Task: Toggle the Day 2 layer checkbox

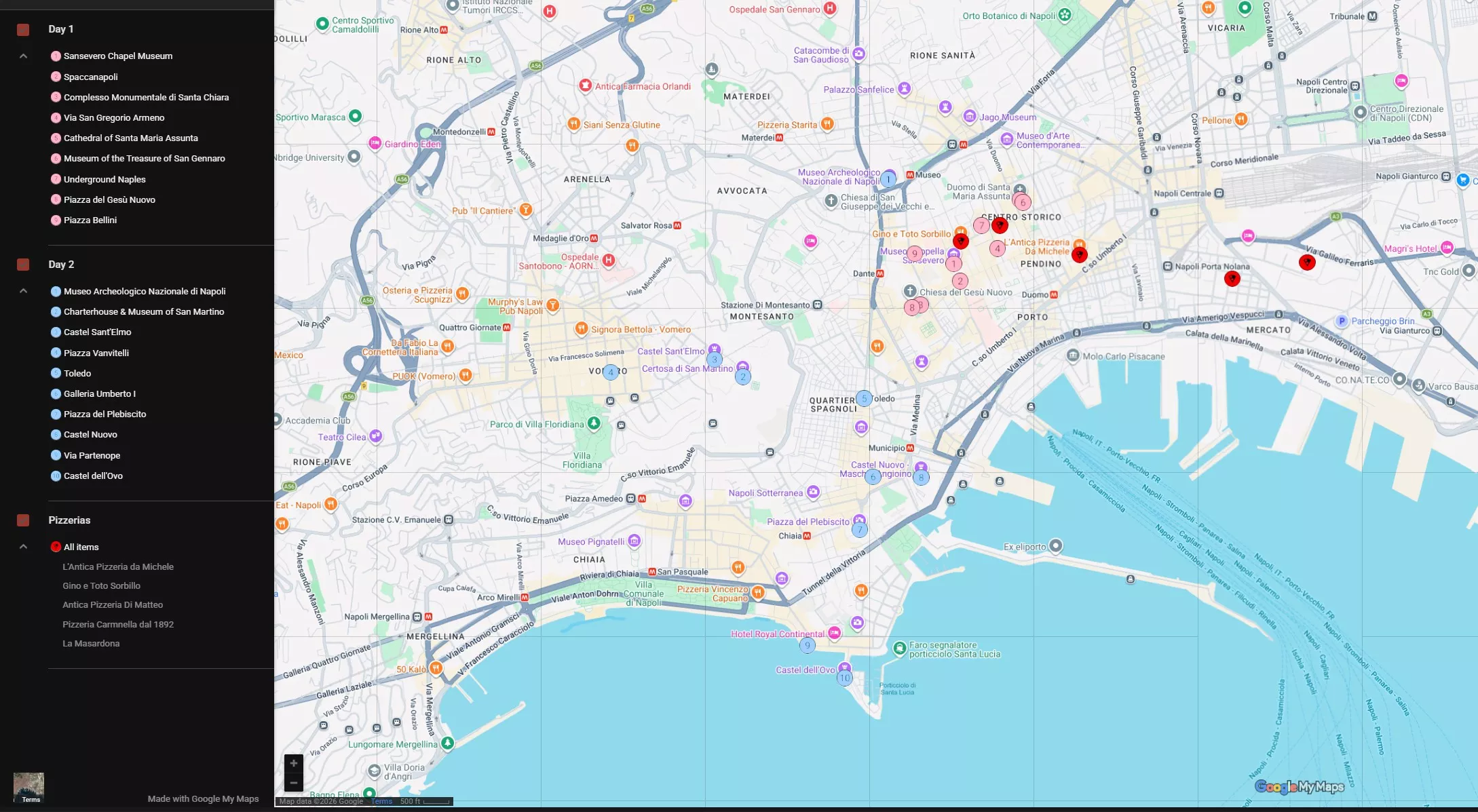Action: point(23,265)
